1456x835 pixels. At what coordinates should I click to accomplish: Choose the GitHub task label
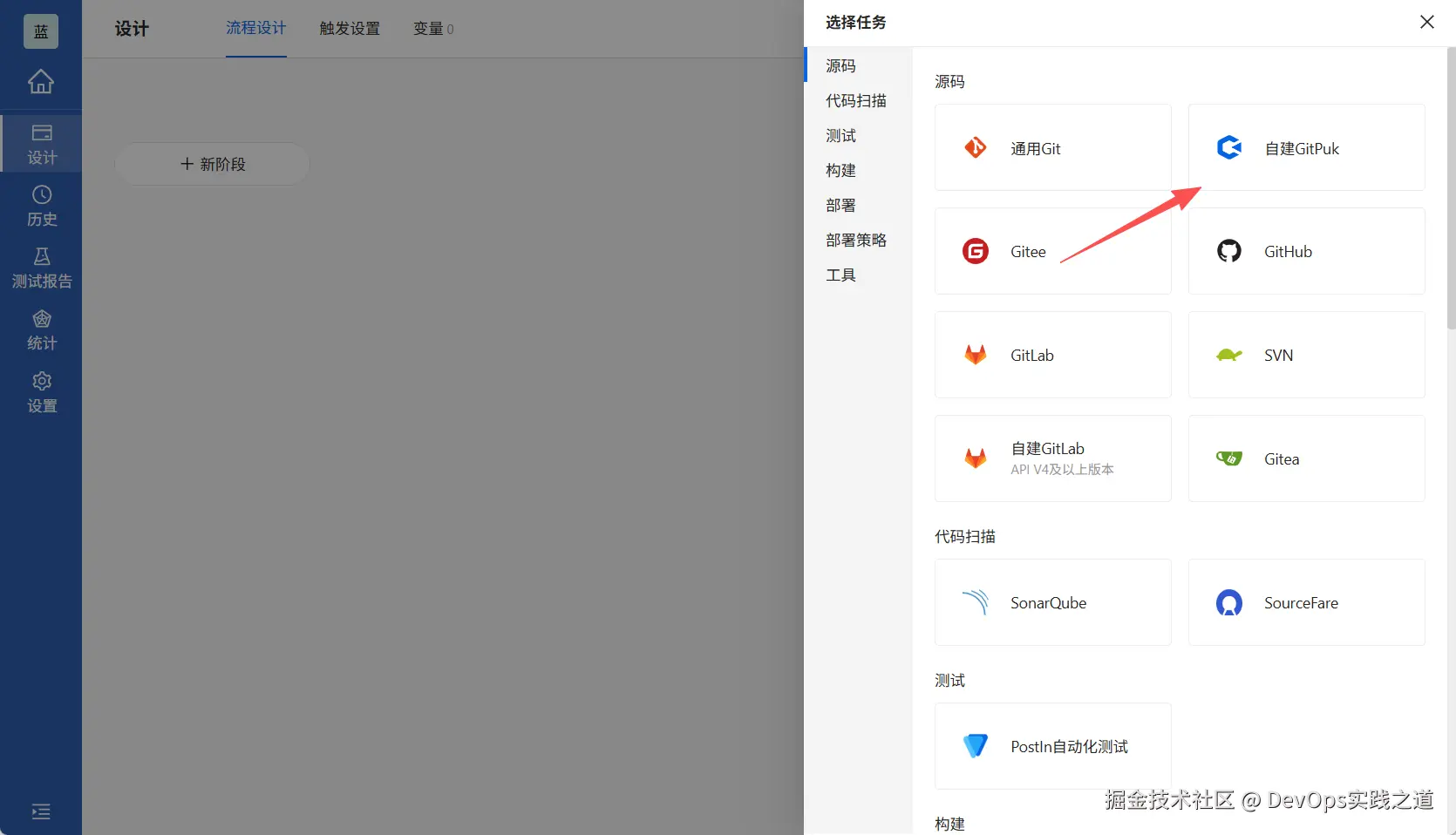pyautogui.click(x=1288, y=252)
